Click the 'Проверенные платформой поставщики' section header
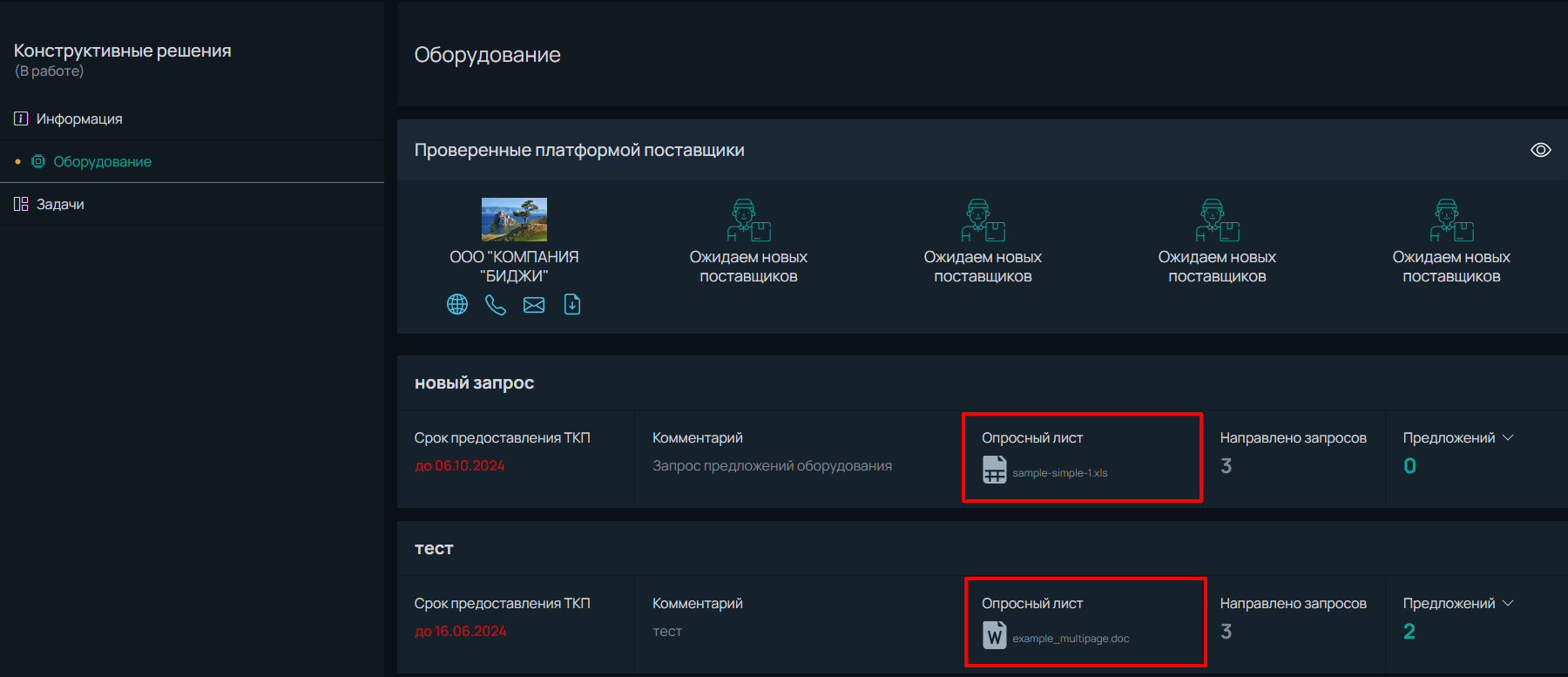The image size is (1568, 677). click(x=579, y=150)
